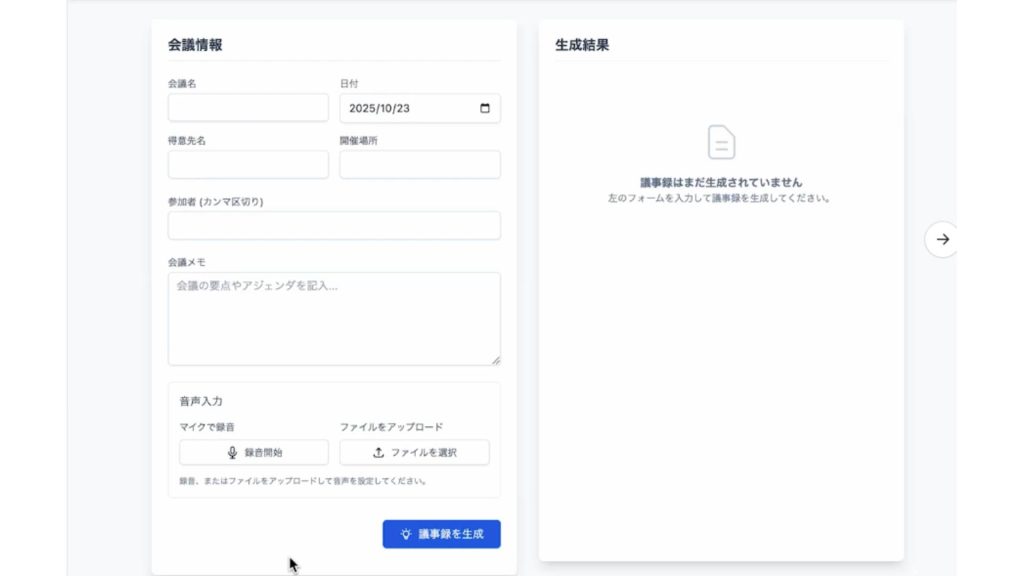1024x576 pixels.
Task: Click the lightbulb icon on the generate button
Action: pyautogui.click(x=406, y=534)
